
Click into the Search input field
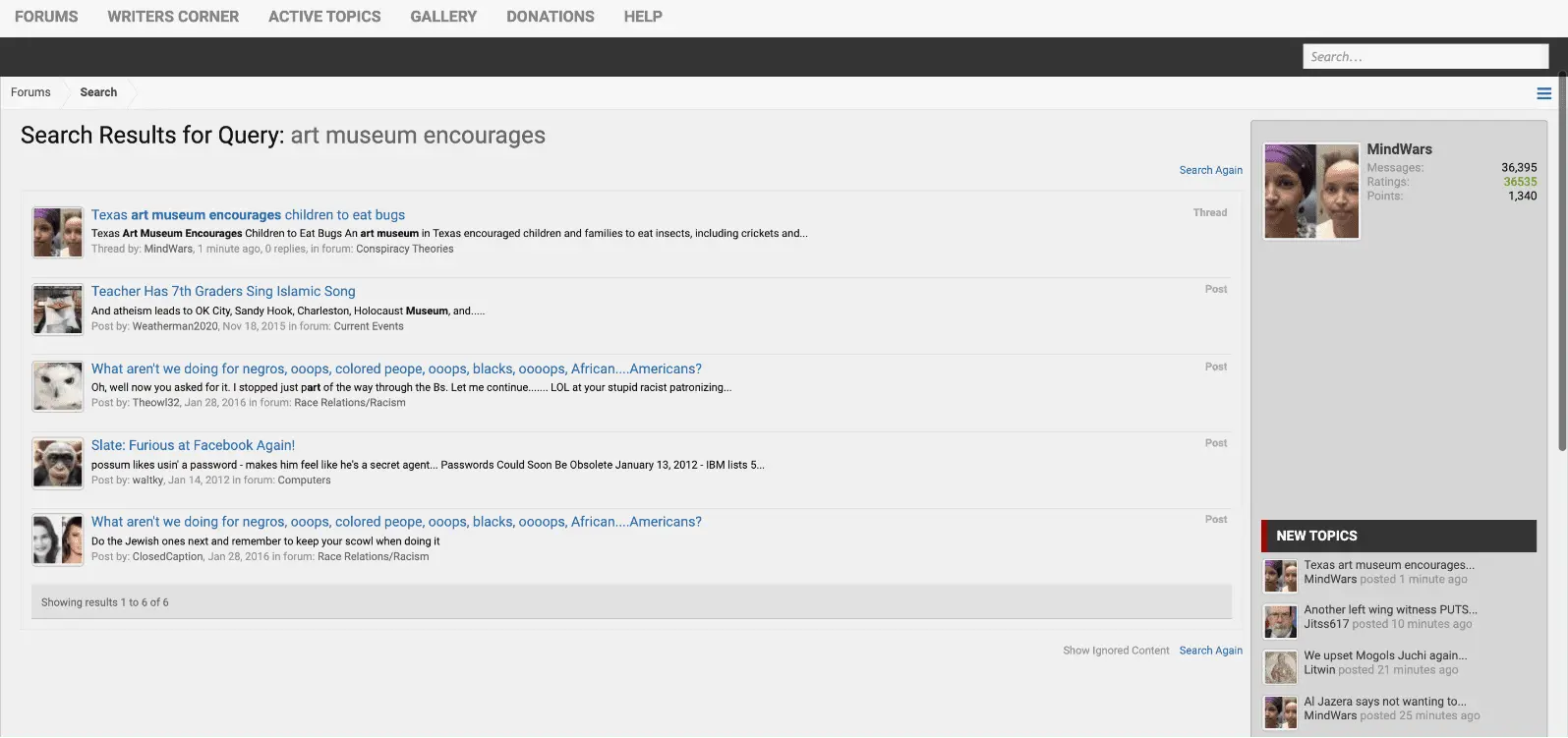(x=1424, y=57)
